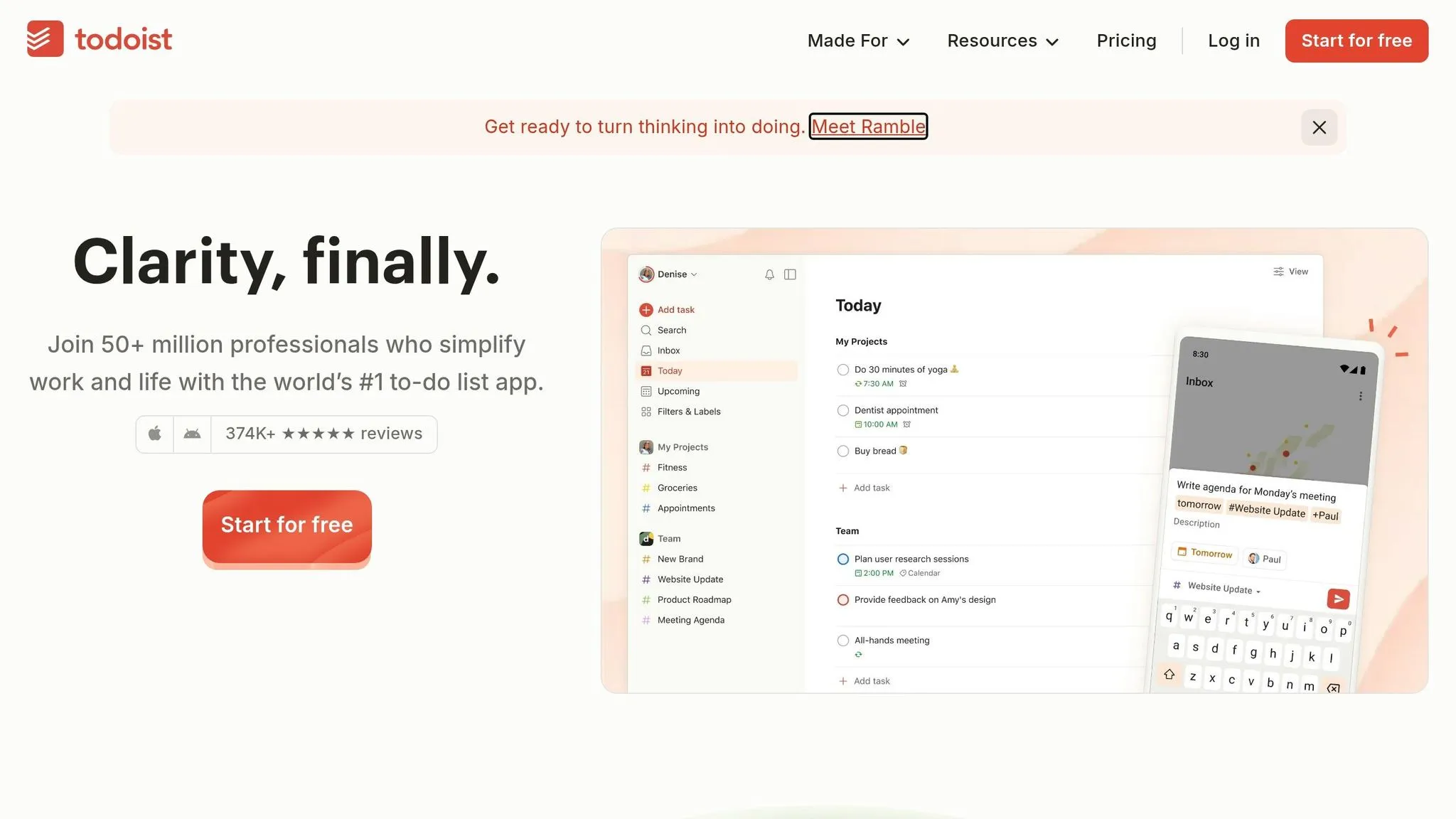Screen dimensions: 1456x819
Task: Click the 374K+ reviews text
Action: click(x=324, y=434)
